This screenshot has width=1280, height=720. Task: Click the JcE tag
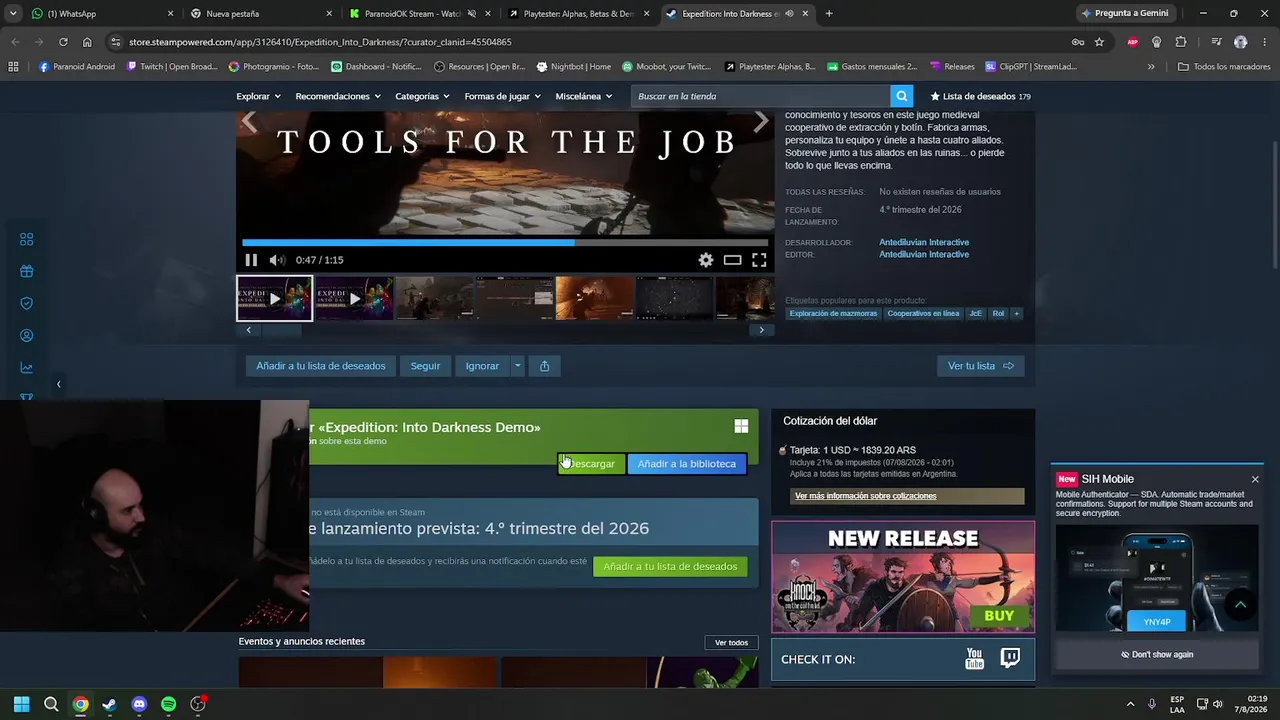pyautogui.click(x=975, y=314)
